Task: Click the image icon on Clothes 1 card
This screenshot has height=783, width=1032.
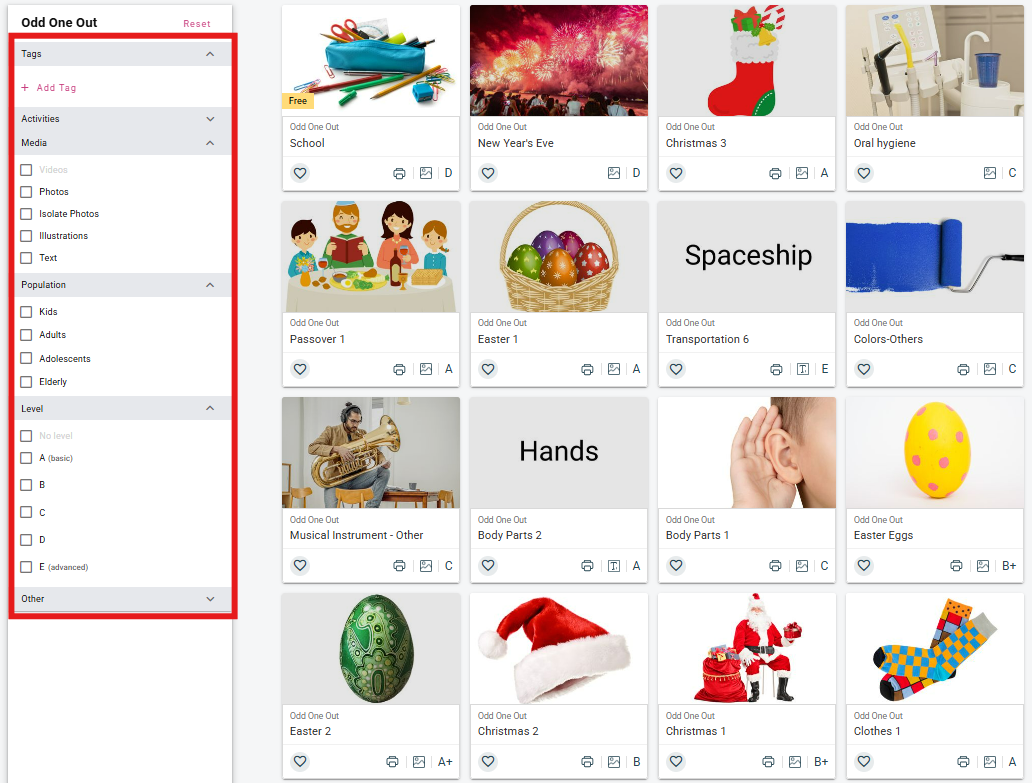Action: point(989,761)
